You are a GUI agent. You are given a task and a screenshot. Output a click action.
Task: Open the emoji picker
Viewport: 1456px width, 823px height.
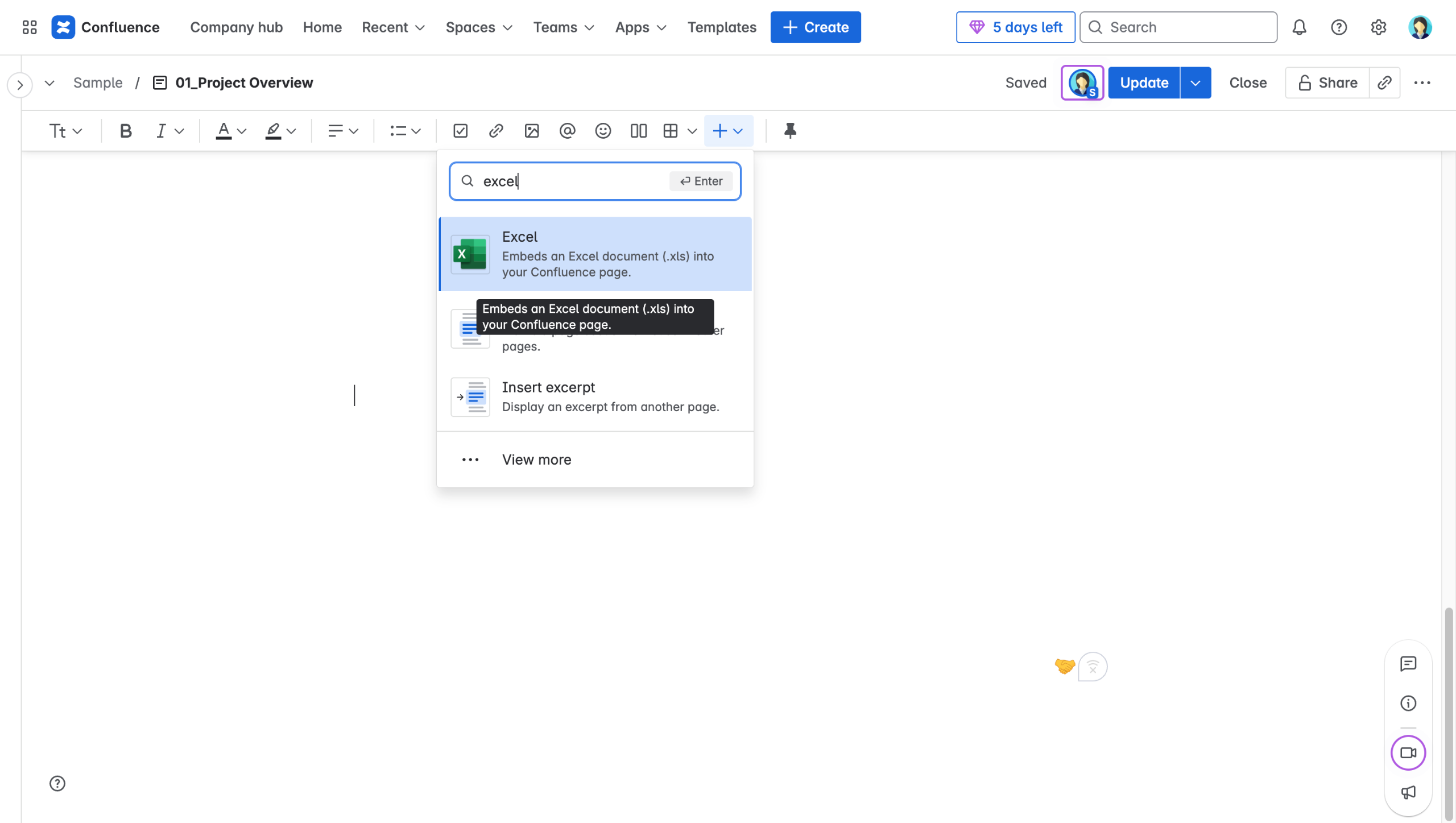coord(603,131)
